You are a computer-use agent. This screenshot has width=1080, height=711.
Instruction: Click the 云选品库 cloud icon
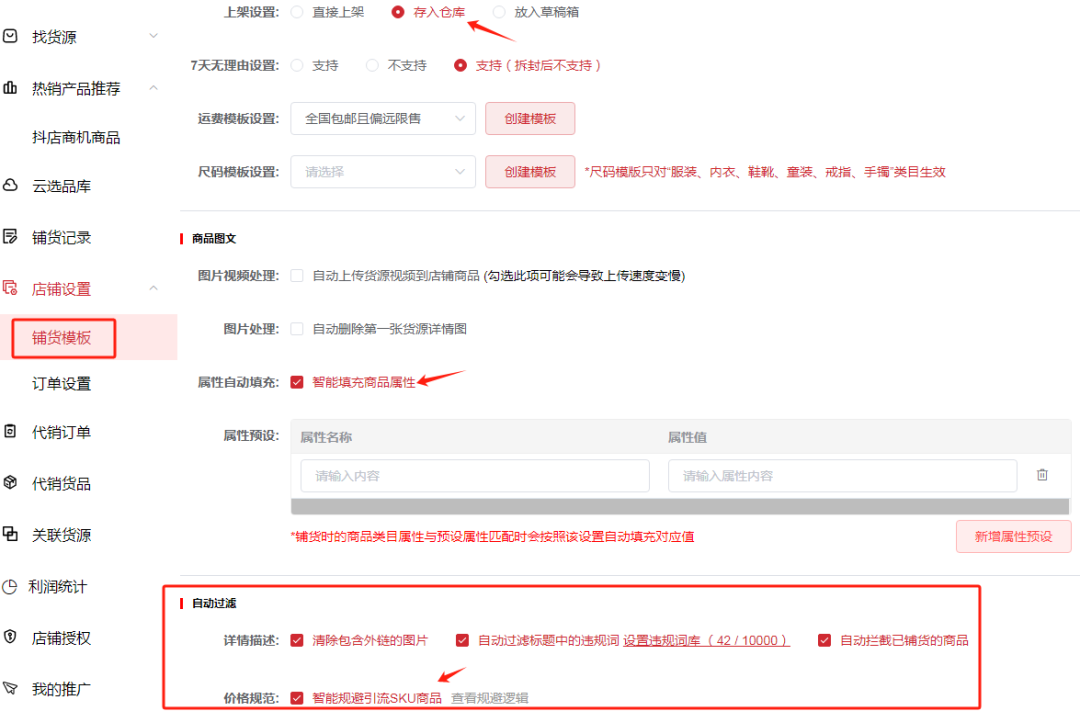[x=10, y=185]
